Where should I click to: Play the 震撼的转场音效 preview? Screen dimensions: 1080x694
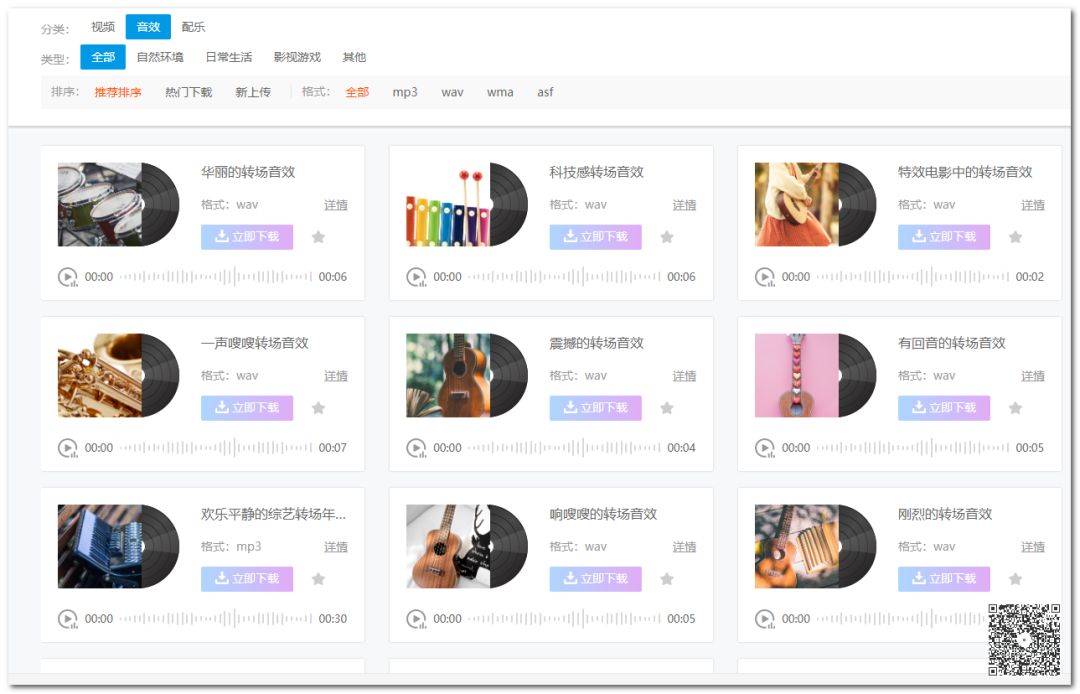416,448
